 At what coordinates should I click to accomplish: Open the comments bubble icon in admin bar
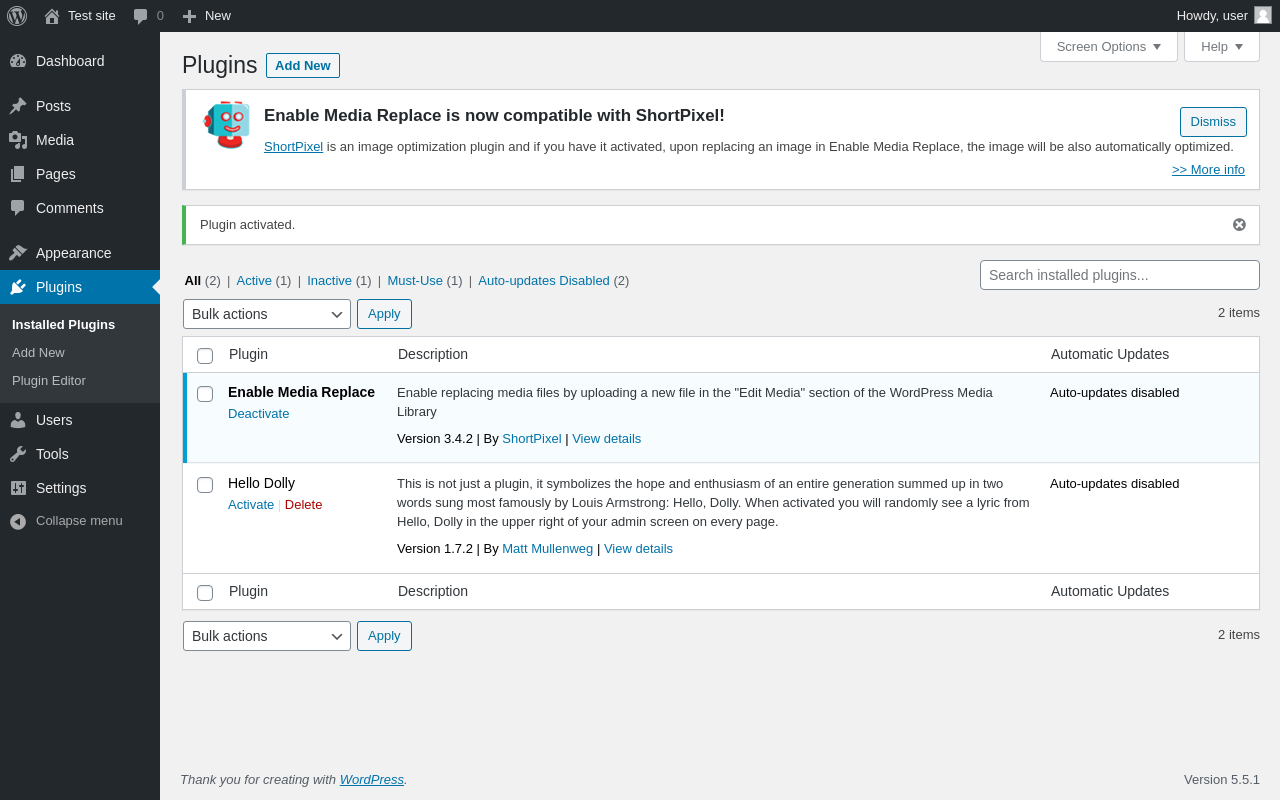[140, 16]
